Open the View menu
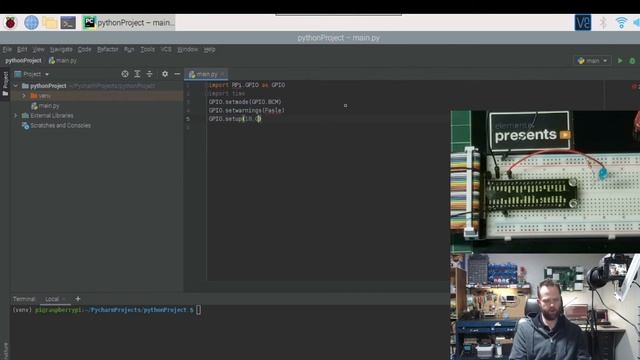The width and height of the screenshot is (640, 360). click(x=38, y=49)
